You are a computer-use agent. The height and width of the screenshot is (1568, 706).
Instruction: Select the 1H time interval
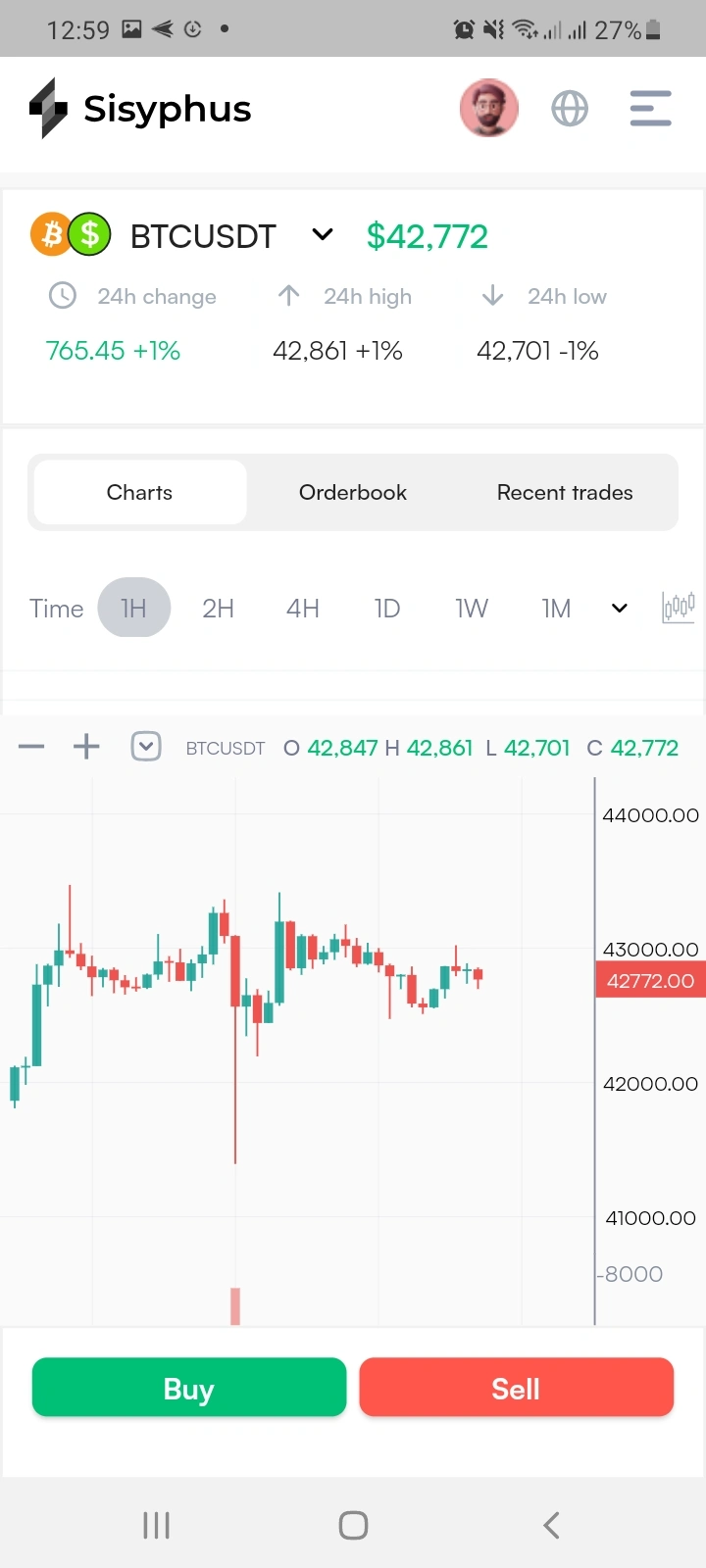[x=133, y=609]
